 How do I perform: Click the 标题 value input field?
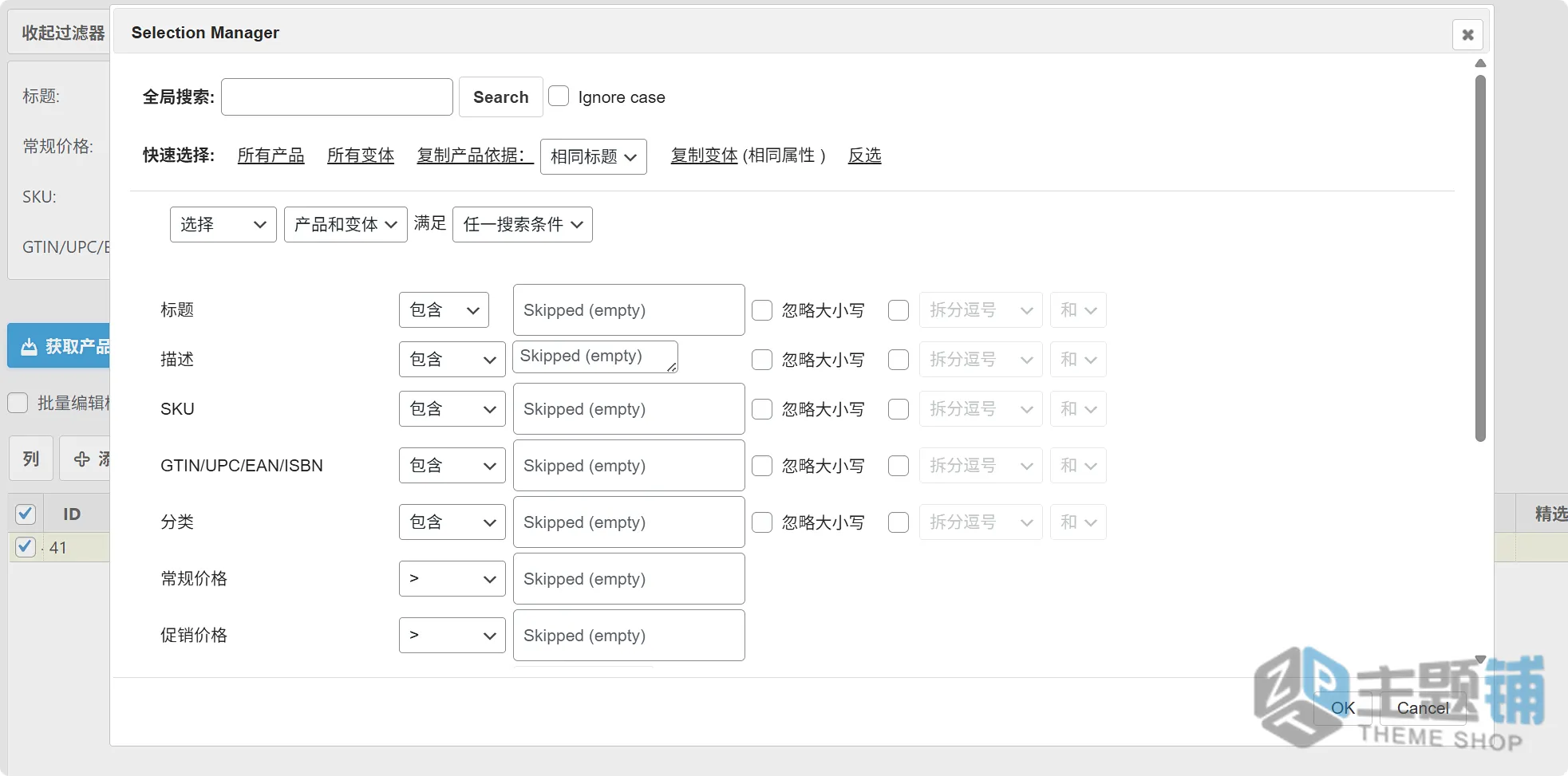pos(629,310)
